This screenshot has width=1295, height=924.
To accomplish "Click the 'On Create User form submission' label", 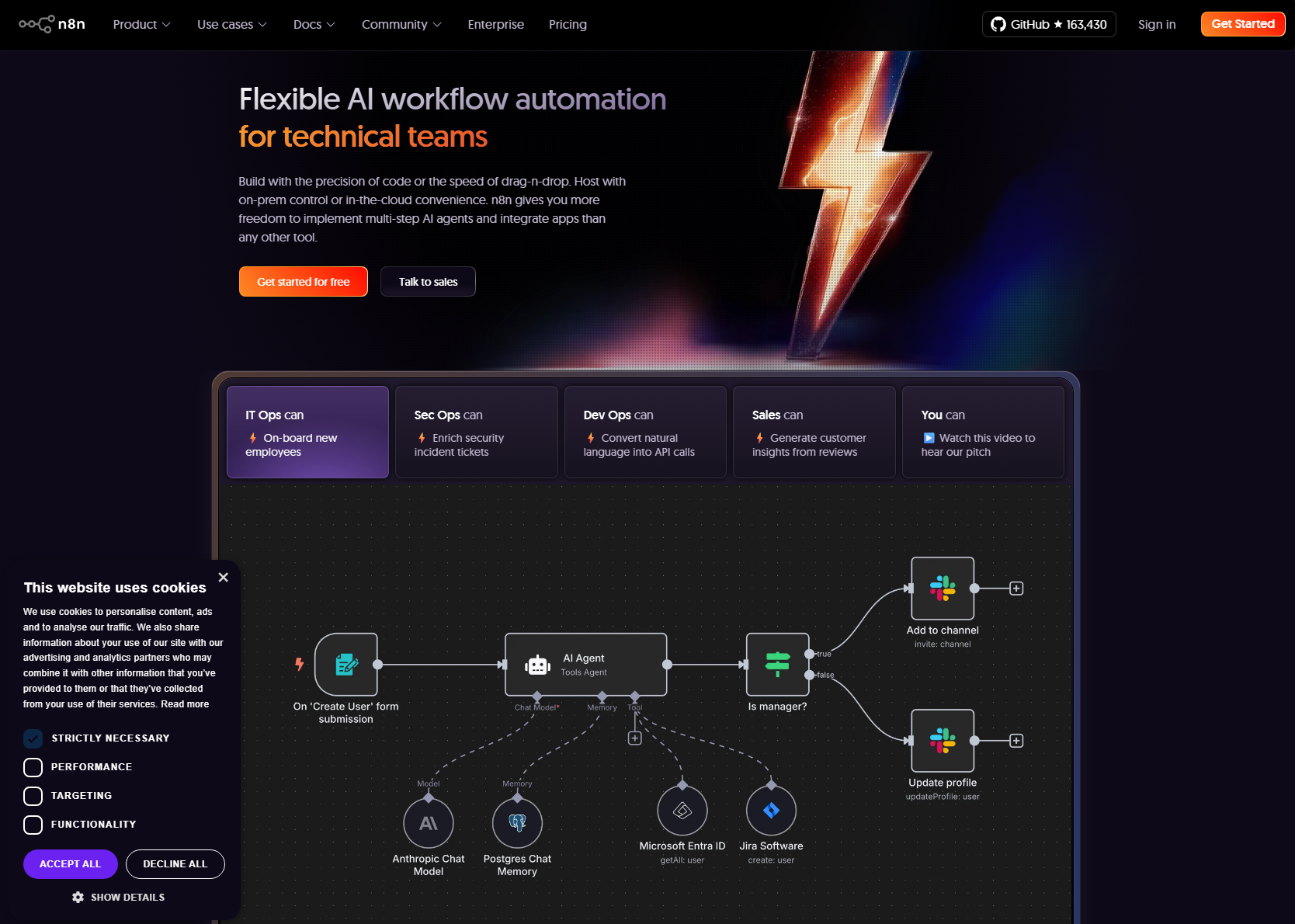I will [x=346, y=713].
